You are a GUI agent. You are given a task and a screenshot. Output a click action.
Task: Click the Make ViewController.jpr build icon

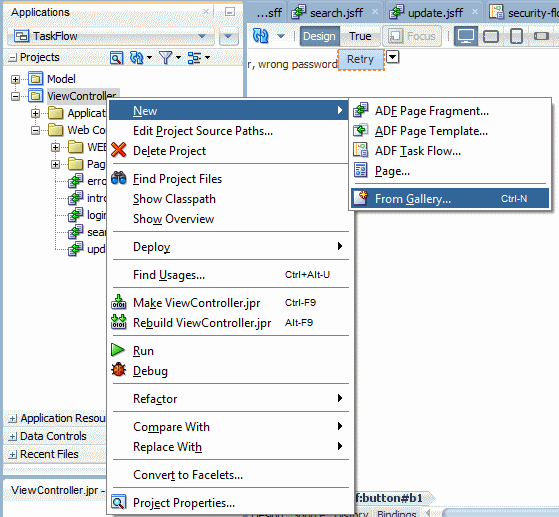coord(119,302)
